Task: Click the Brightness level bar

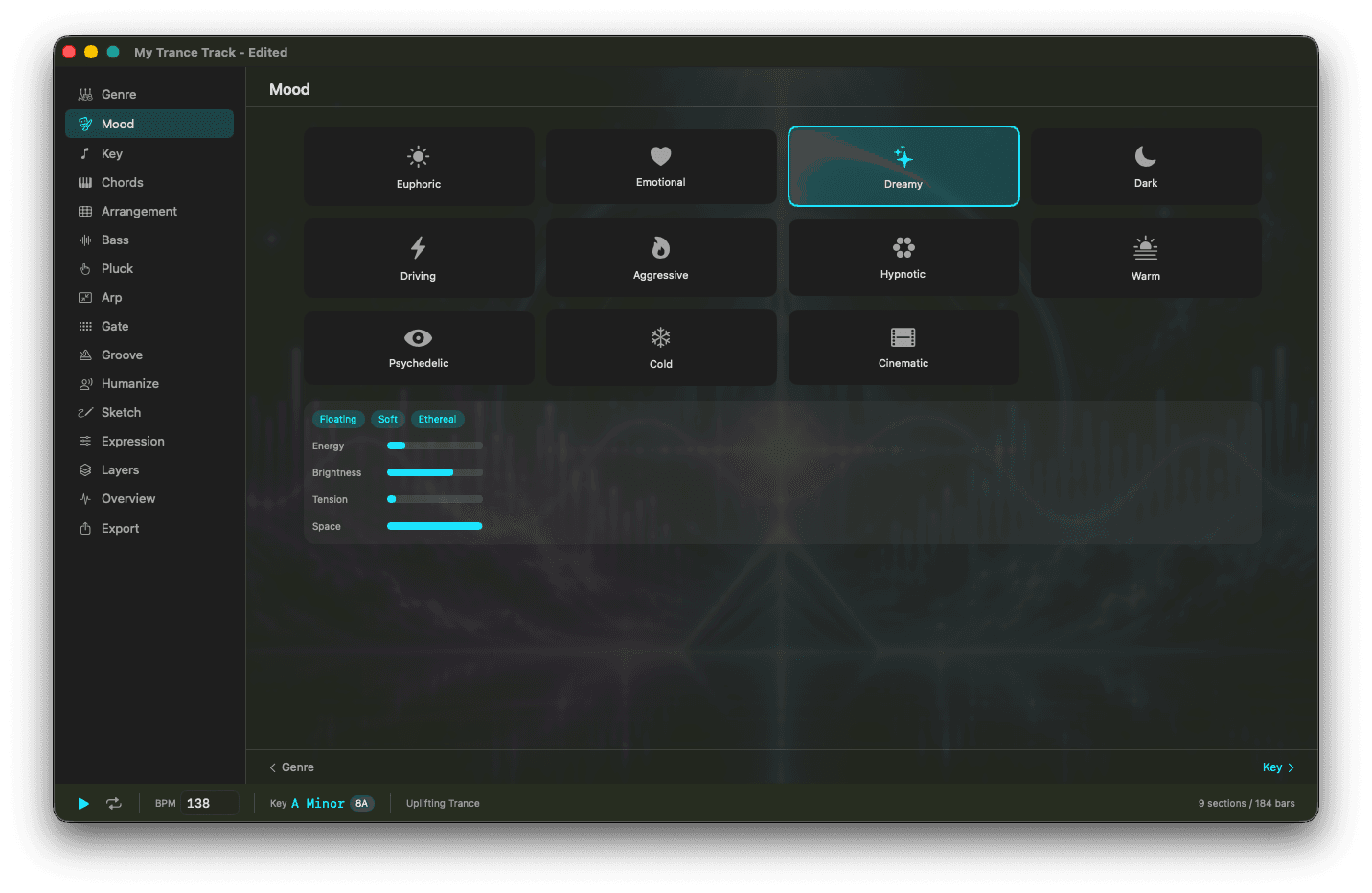Action: point(435,472)
